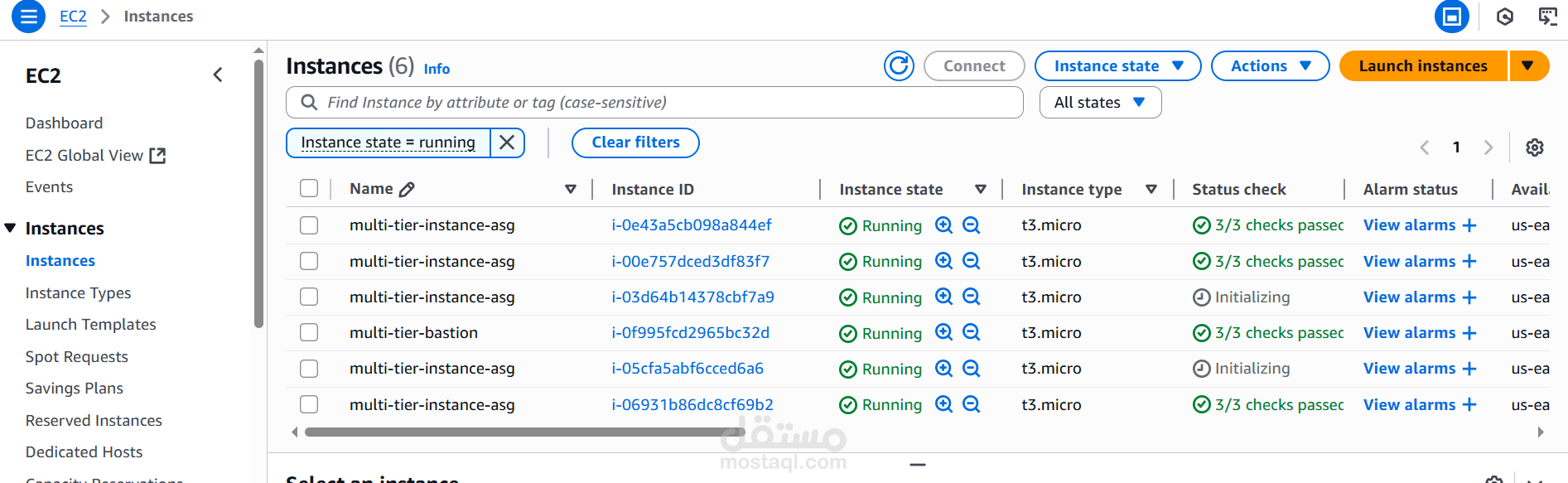View alarms for instance i-03d64b14378cbf7a9
The width and height of the screenshot is (1568, 483).
click(1409, 297)
